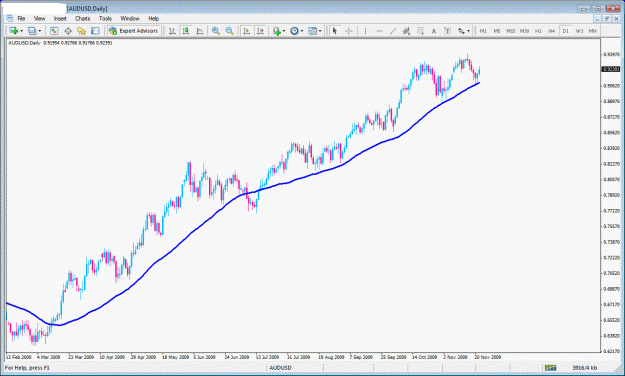The width and height of the screenshot is (625, 376).
Task: Select the D1 daily timeframe
Action: [565, 31]
